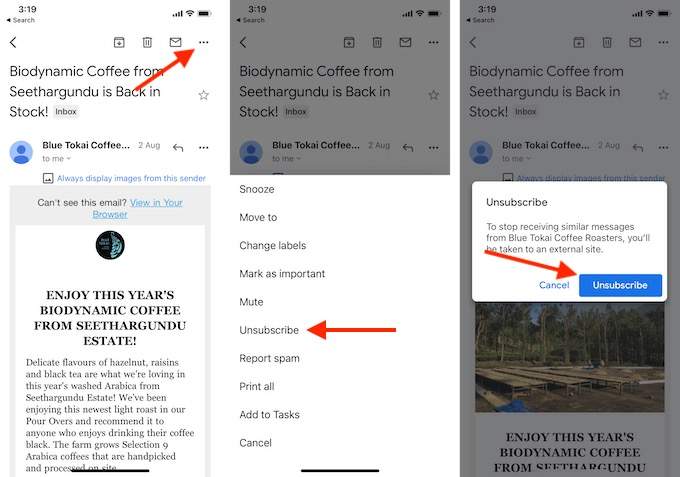Reply using the arrow in the first screen
The width and height of the screenshot is (680, 477).
[x=178, y=148]
